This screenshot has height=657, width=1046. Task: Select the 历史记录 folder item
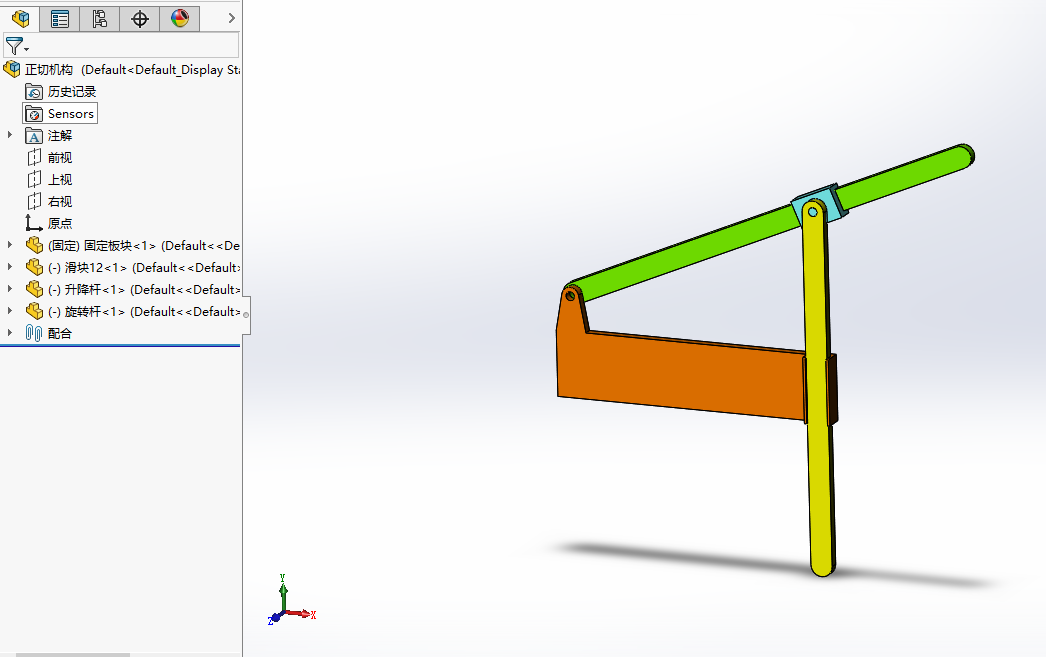[x=72, y=91]
